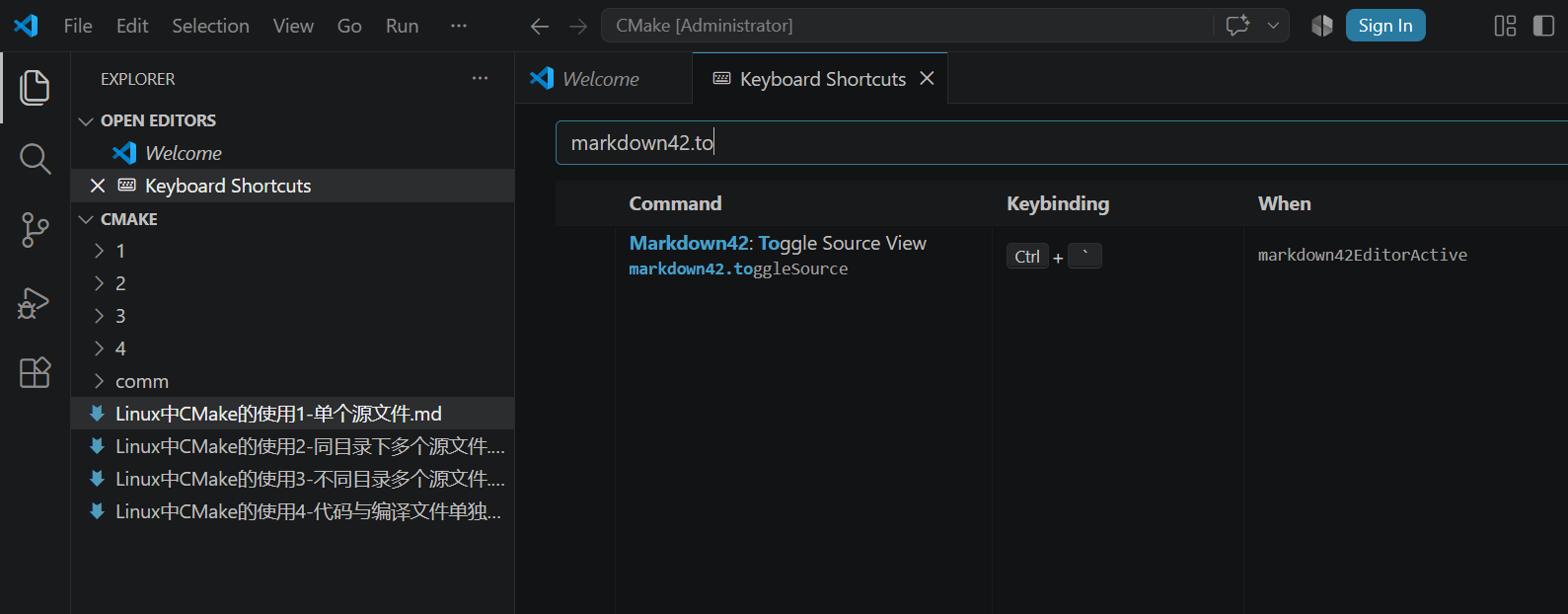Click the keybindings search field containing markdown42.to

pyautogui.click(x=1061, y=143)
